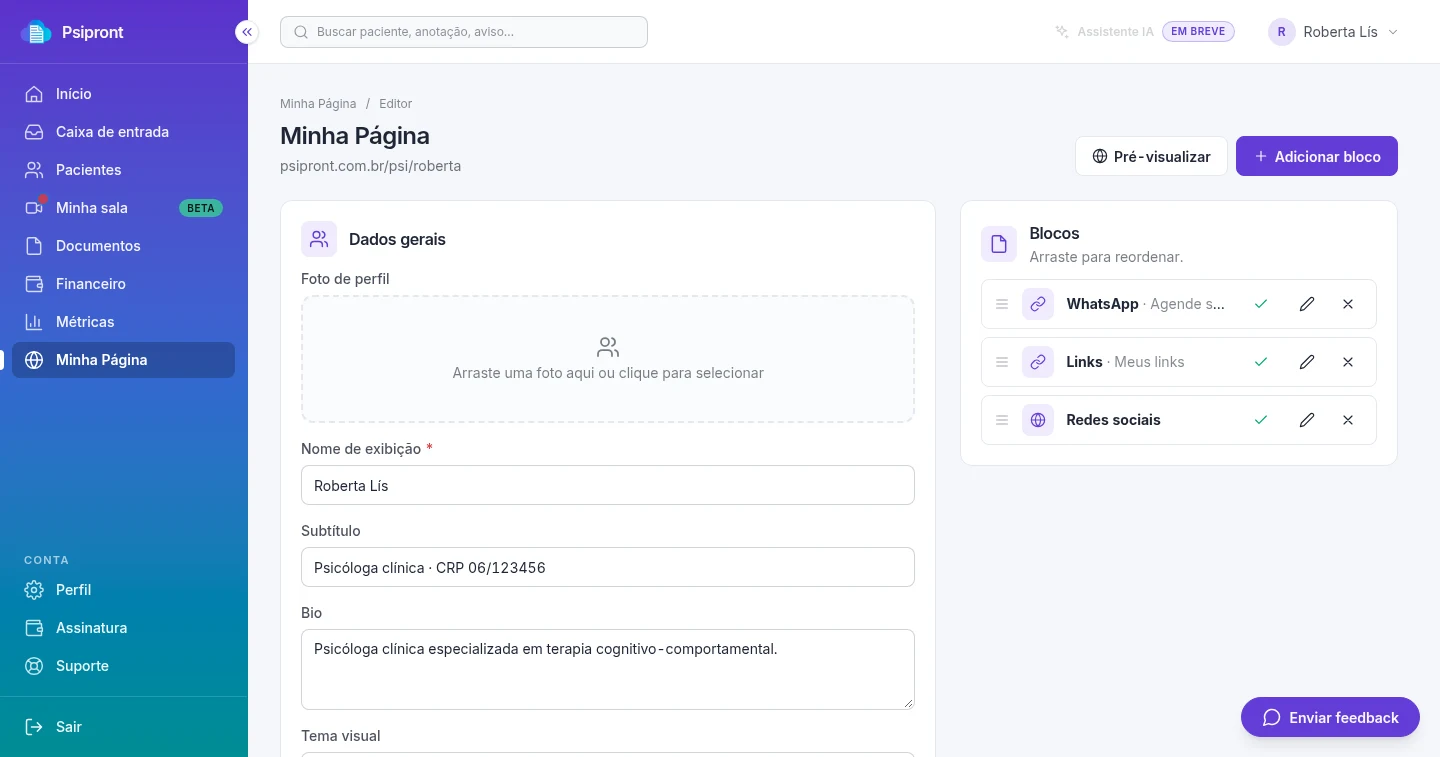This screenshot has width=1440, height=757.
Task: Open Perfil under Conta
Action: click(x=123, y=590)
